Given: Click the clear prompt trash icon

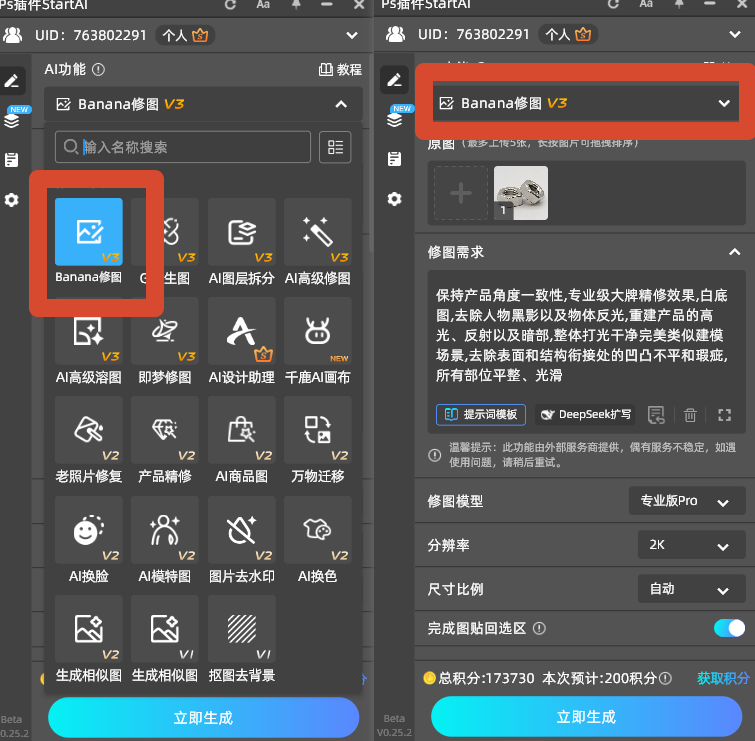Looking at the screenshot, I should [x=690, y=415].
